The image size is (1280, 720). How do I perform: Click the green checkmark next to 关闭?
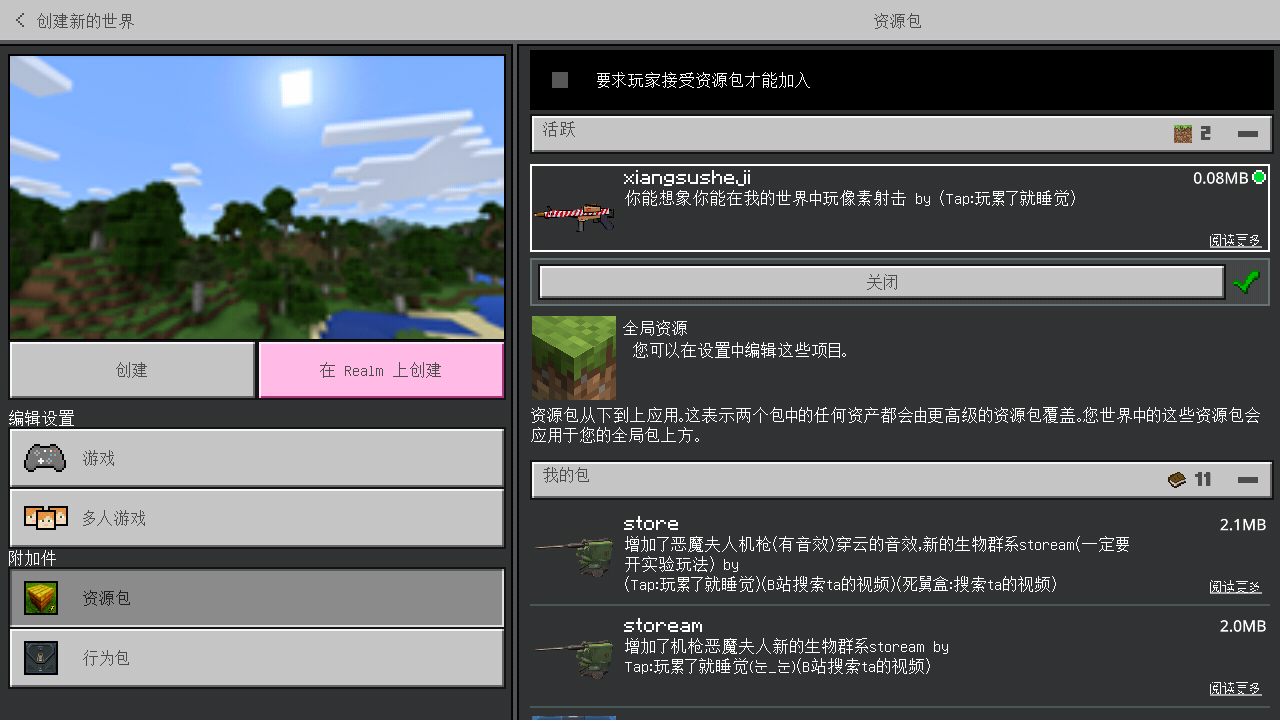[1246, 282]
